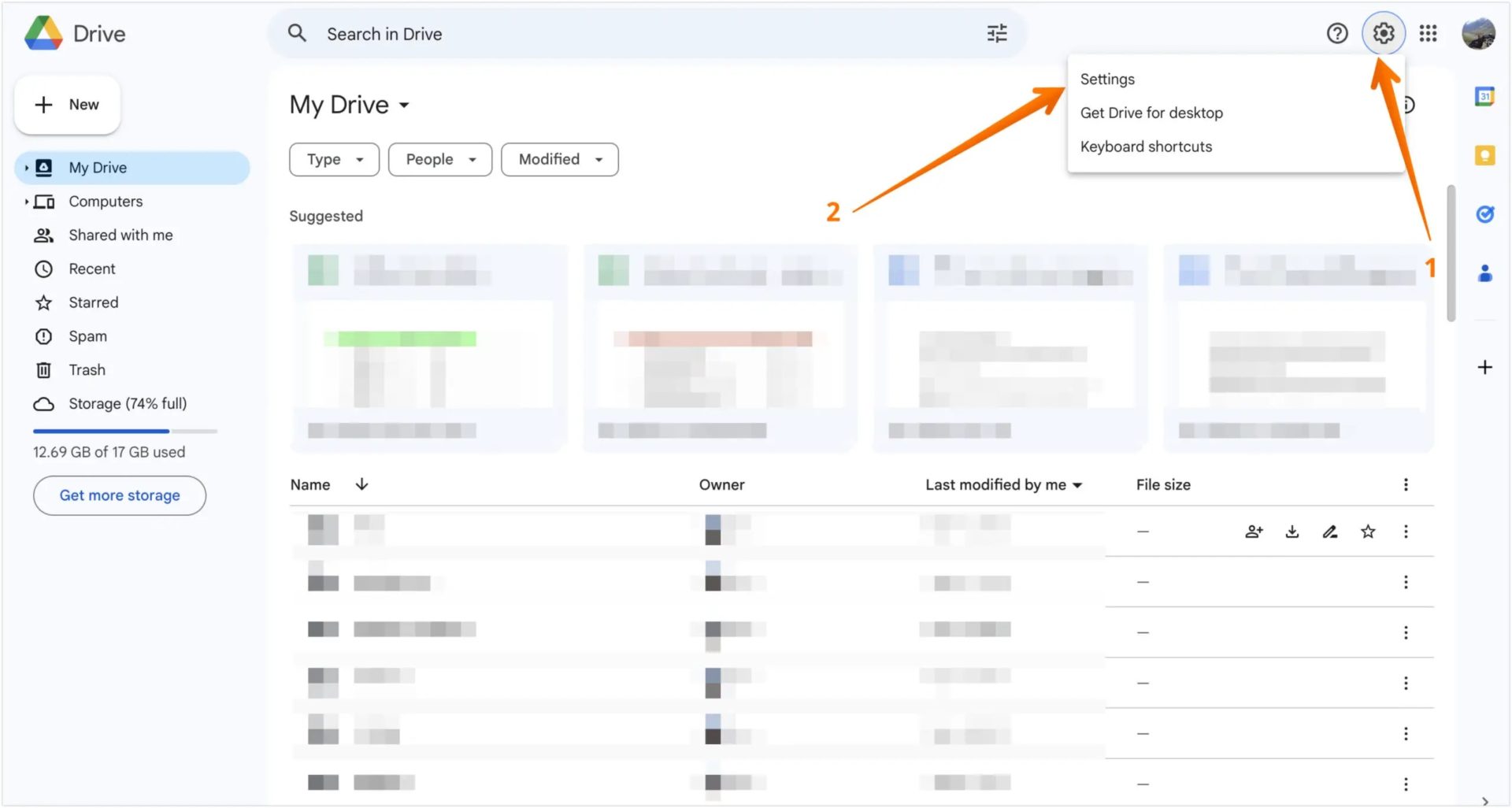The image size is (1512, 808).
Task: Click Get more storage
Action: pos(119,495)
